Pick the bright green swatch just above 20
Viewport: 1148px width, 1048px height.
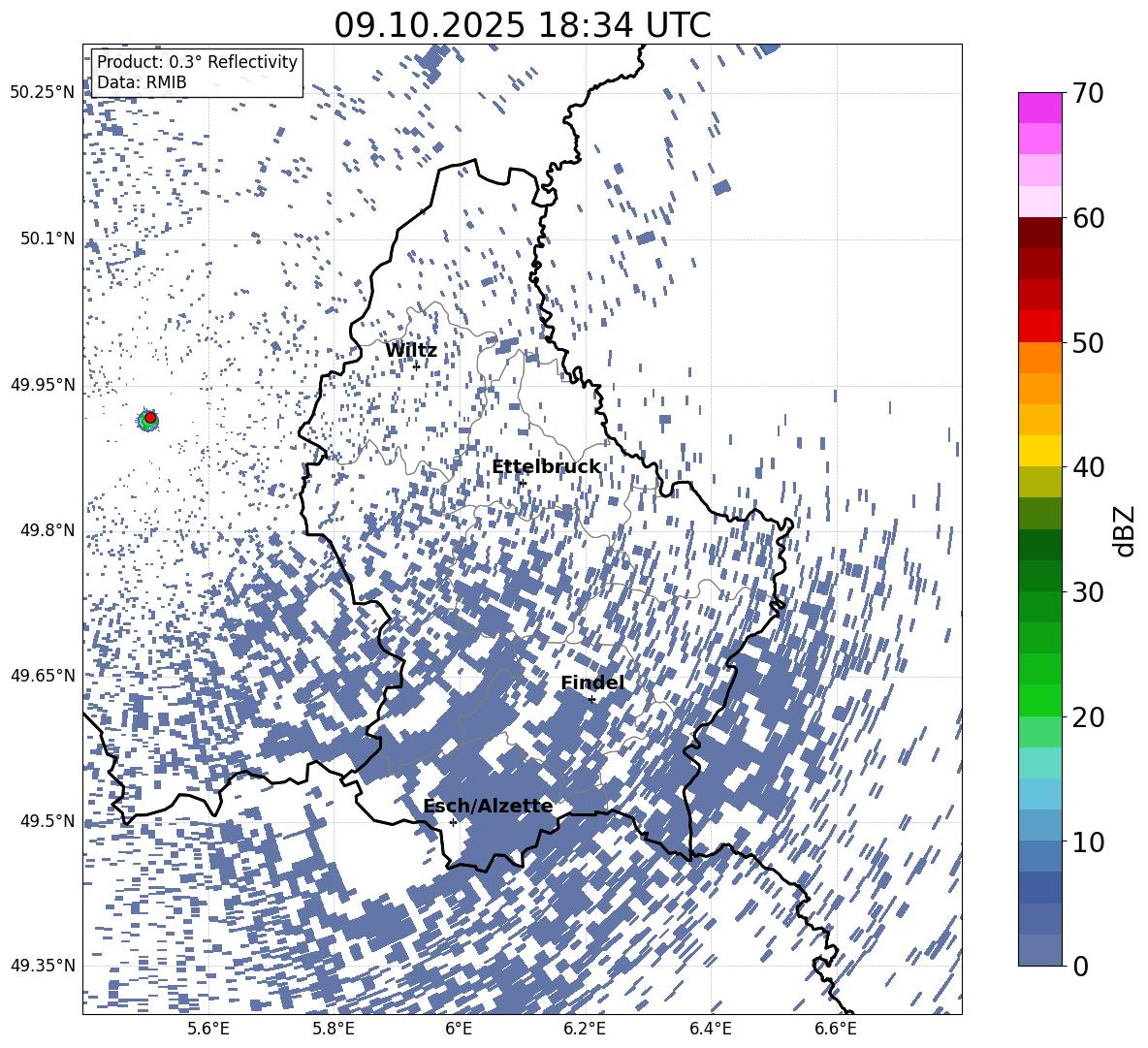(x=1039, y=700)
